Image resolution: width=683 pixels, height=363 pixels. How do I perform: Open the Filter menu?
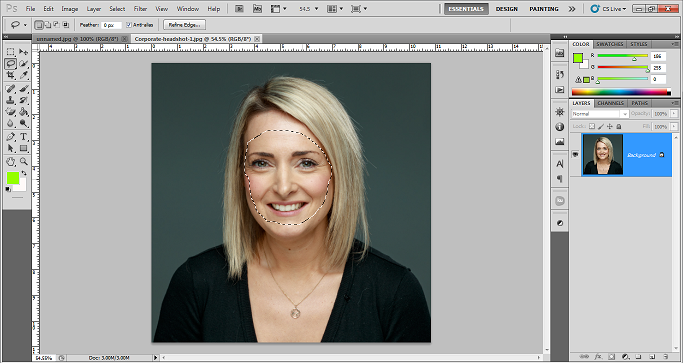[x=140, y=9]
